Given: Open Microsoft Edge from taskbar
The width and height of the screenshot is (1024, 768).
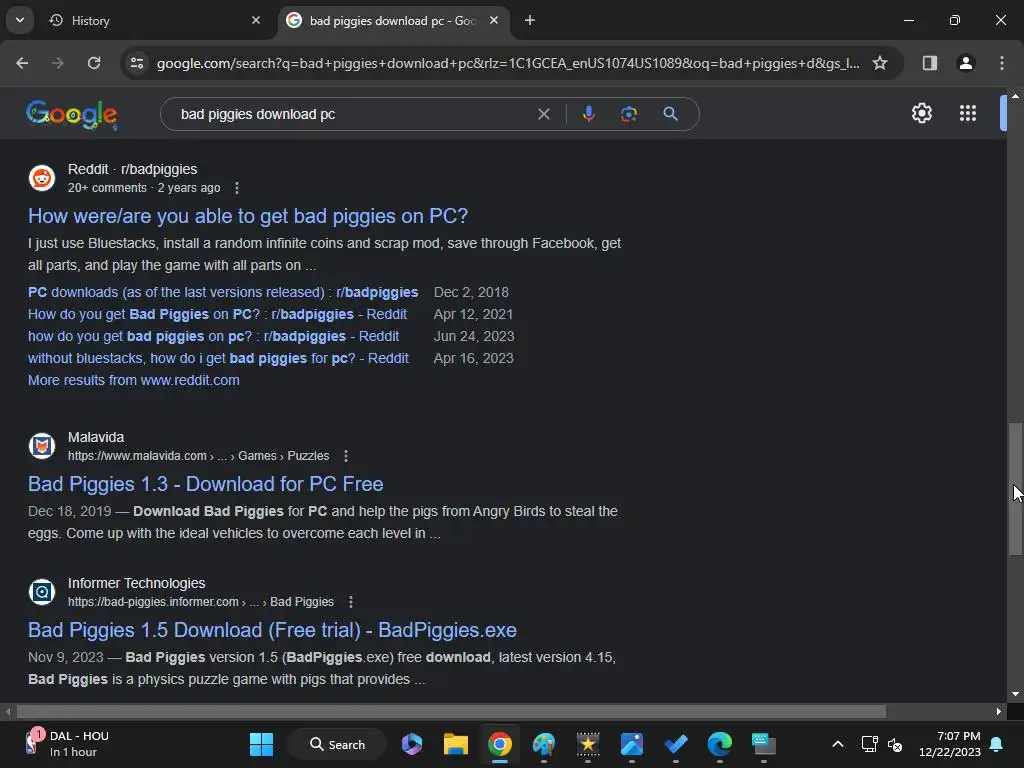Looking at the screenshot, I should point(720,744).
